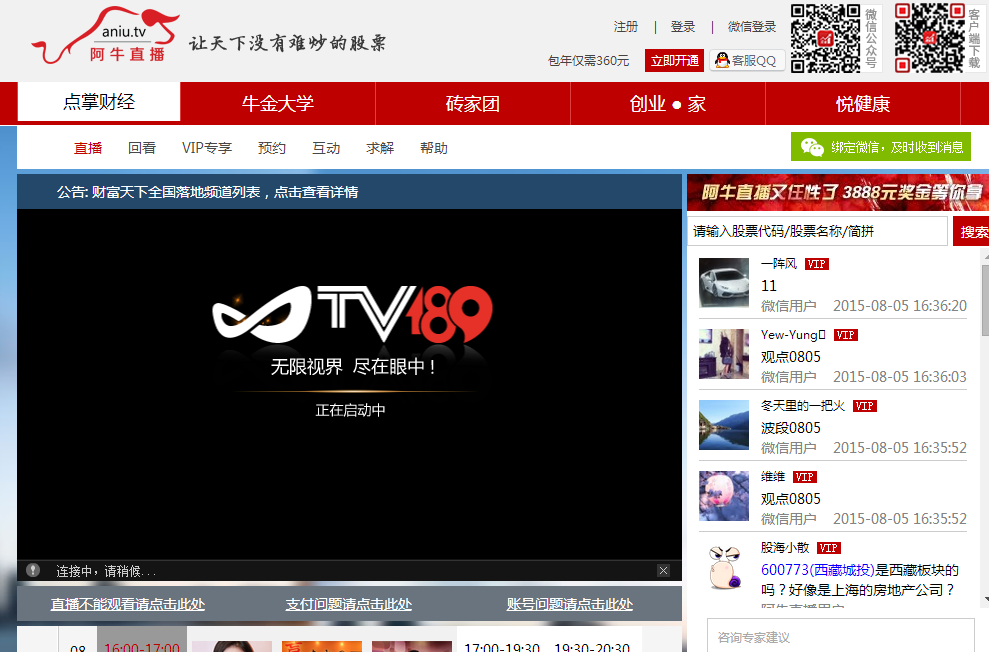Open the 客服QQ penguin support button

coord(747,60)
